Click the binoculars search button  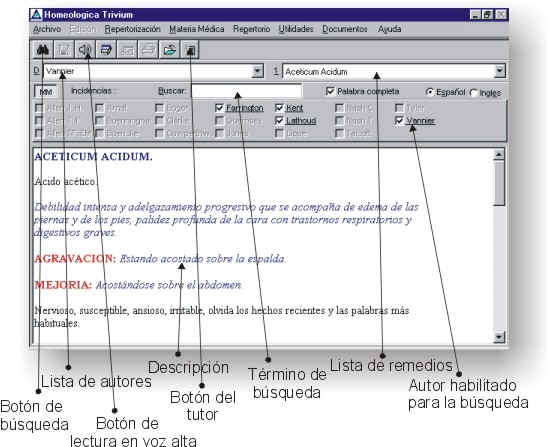point(43,49)
